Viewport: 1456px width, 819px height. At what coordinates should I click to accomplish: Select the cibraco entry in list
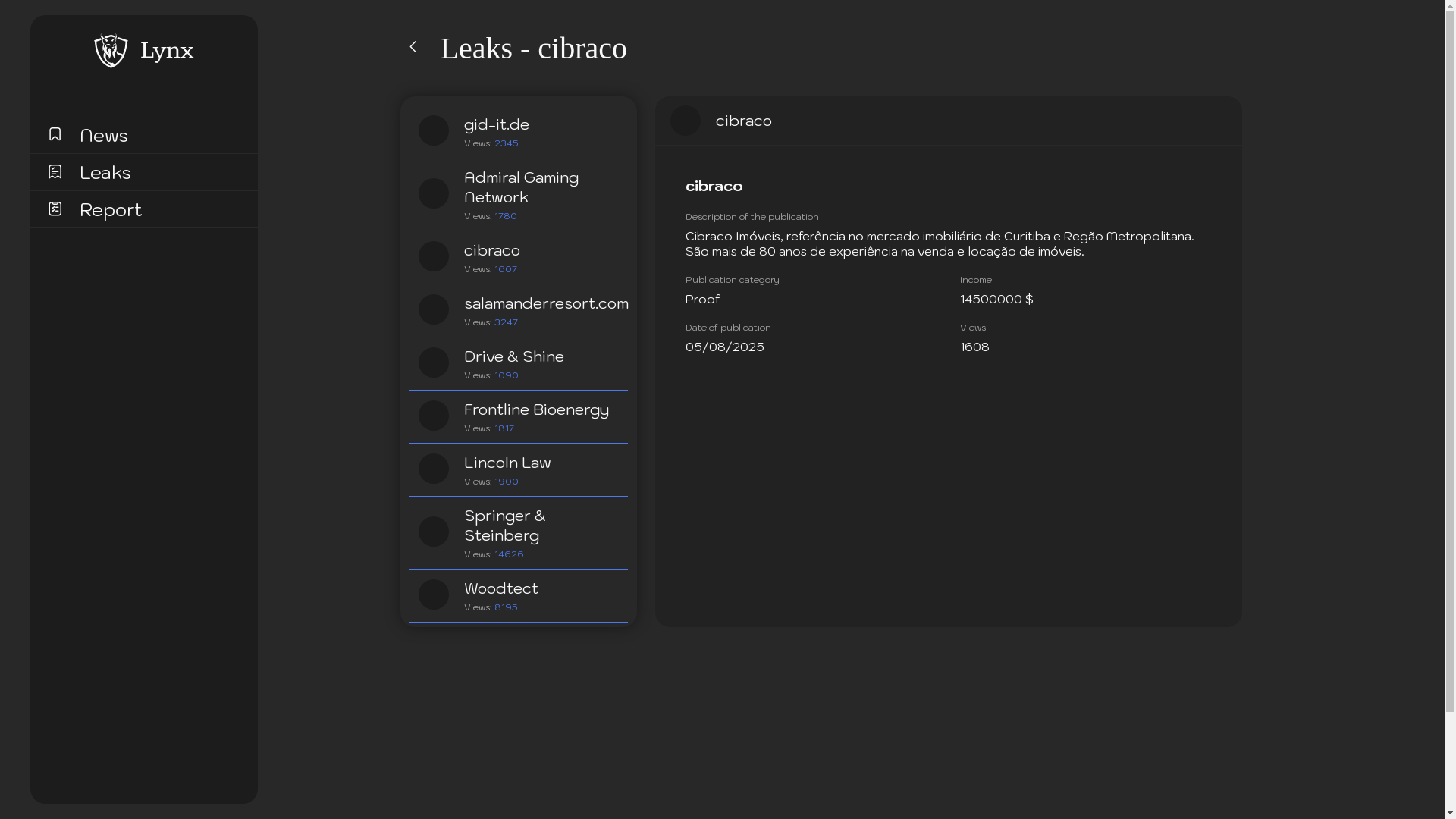491,251
